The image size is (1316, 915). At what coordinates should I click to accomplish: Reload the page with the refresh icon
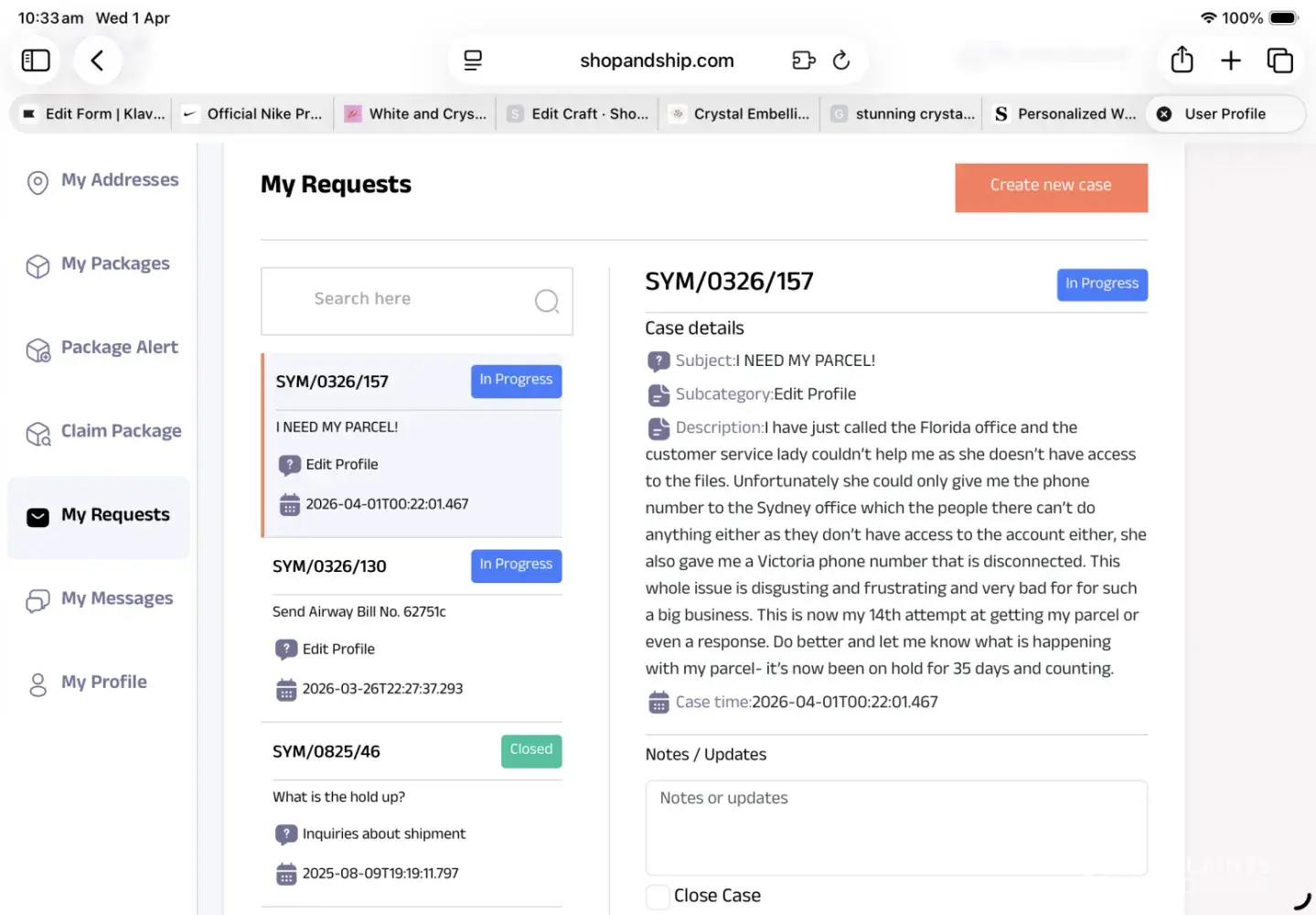pyautogui.click(x=841, y=60)
